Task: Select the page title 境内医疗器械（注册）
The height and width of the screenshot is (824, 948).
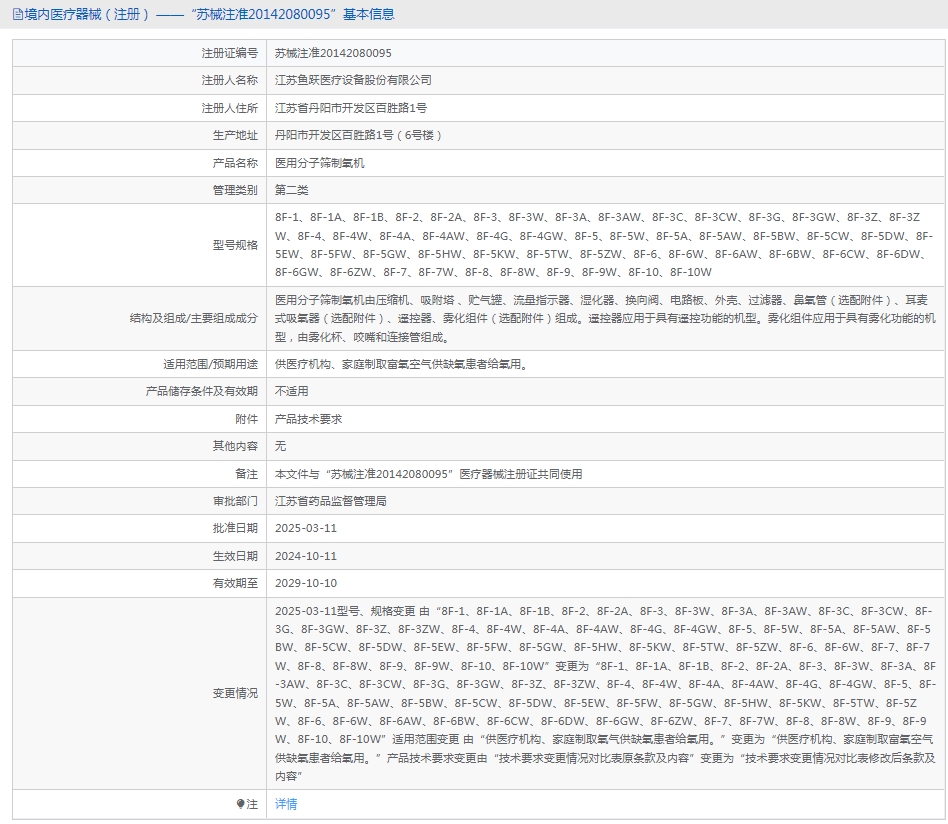Action: (x=87, y=15)
